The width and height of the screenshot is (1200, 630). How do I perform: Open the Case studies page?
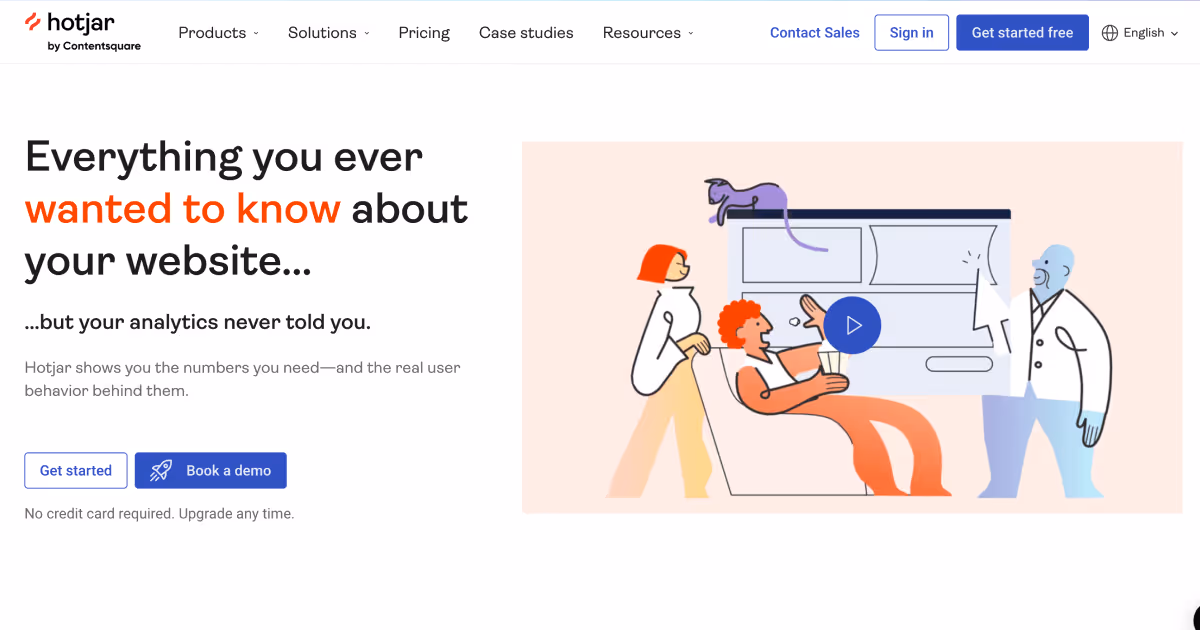point(526,33)
